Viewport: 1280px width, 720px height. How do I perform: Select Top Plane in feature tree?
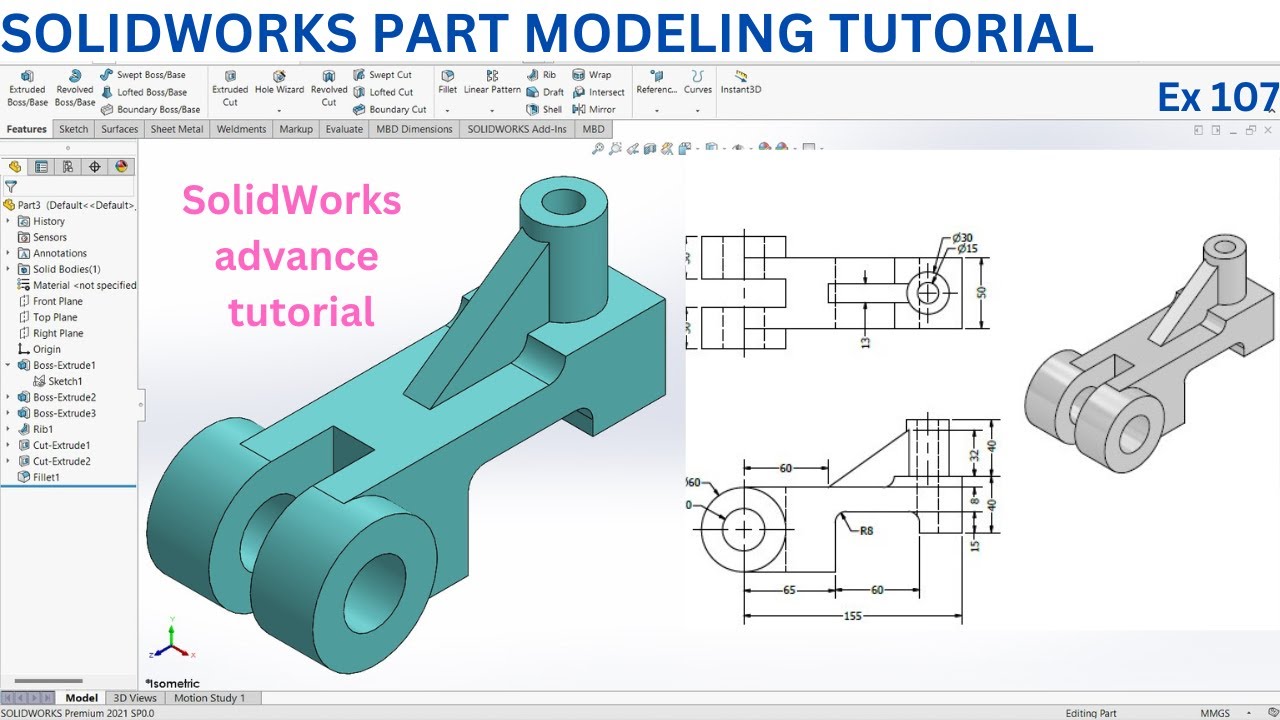(x=47, y=317)
